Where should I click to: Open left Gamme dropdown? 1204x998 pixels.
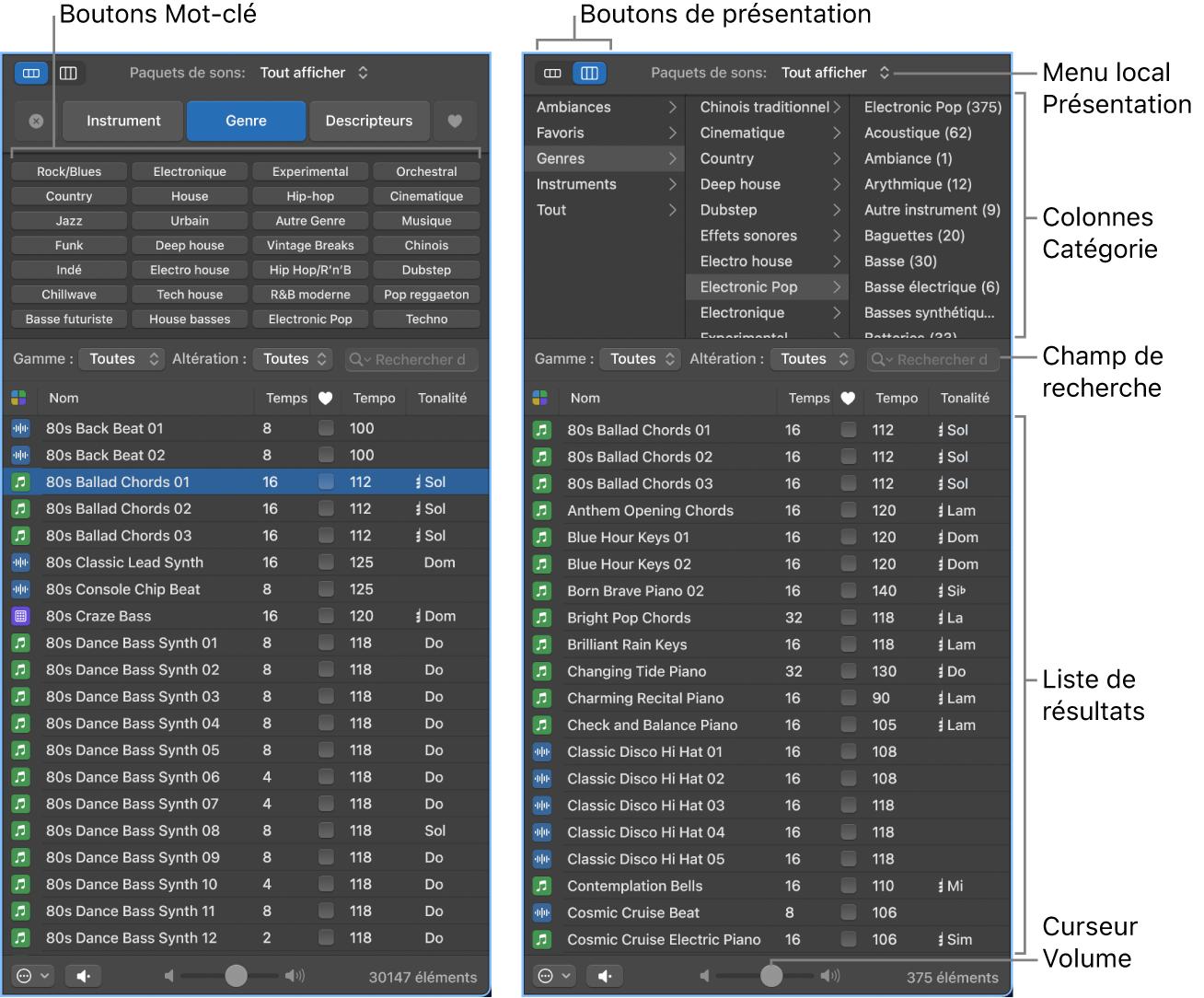pyautogui.click(x=122, y=359)
